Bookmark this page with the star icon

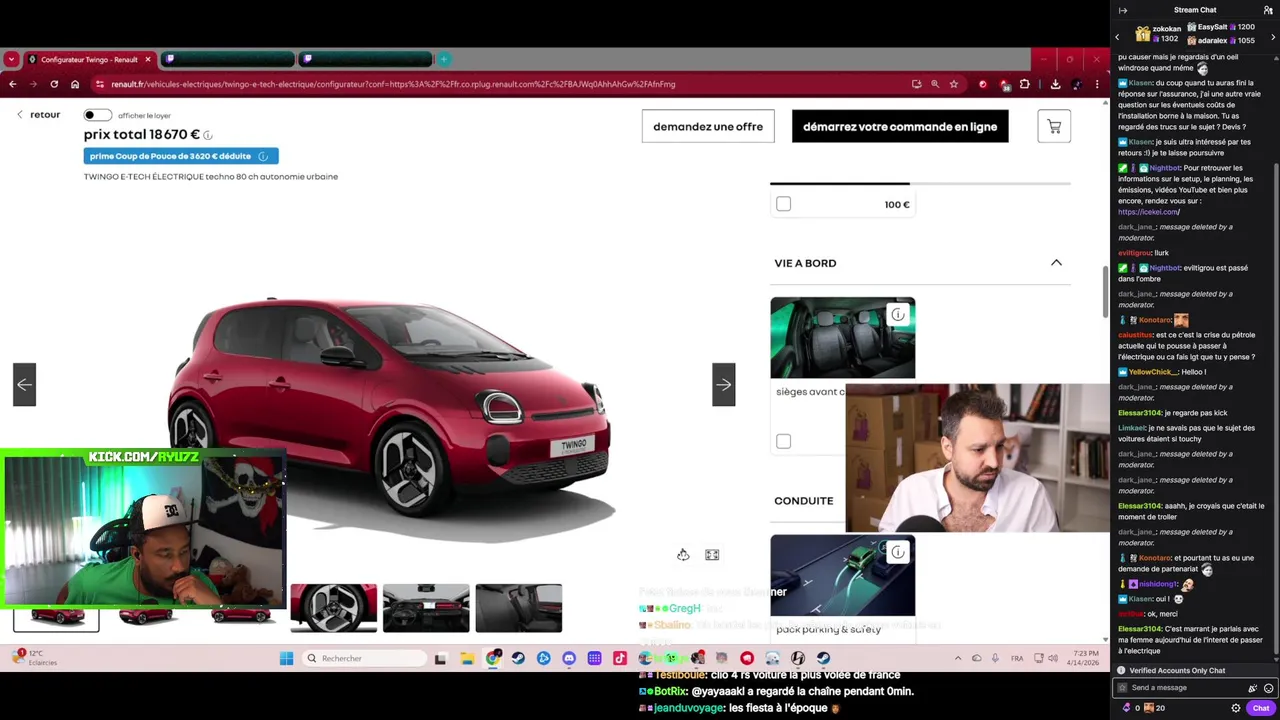click(954, 84)
